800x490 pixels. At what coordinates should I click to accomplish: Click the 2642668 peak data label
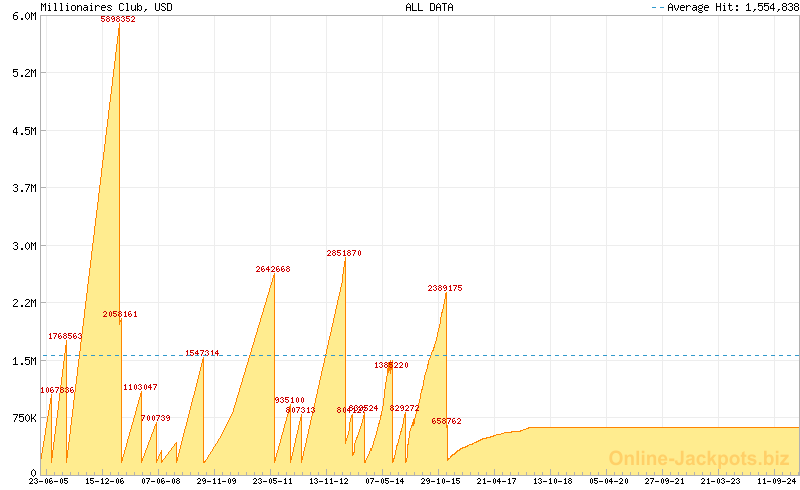273,269
